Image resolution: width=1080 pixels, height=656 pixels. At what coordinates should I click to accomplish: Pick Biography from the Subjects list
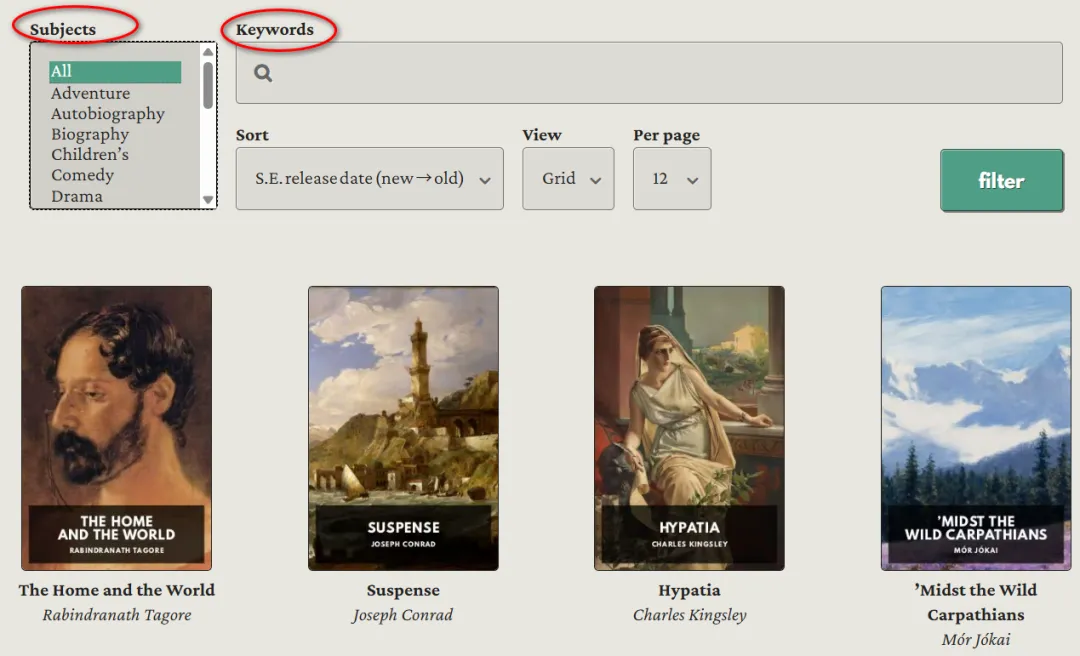pos(90,134)
